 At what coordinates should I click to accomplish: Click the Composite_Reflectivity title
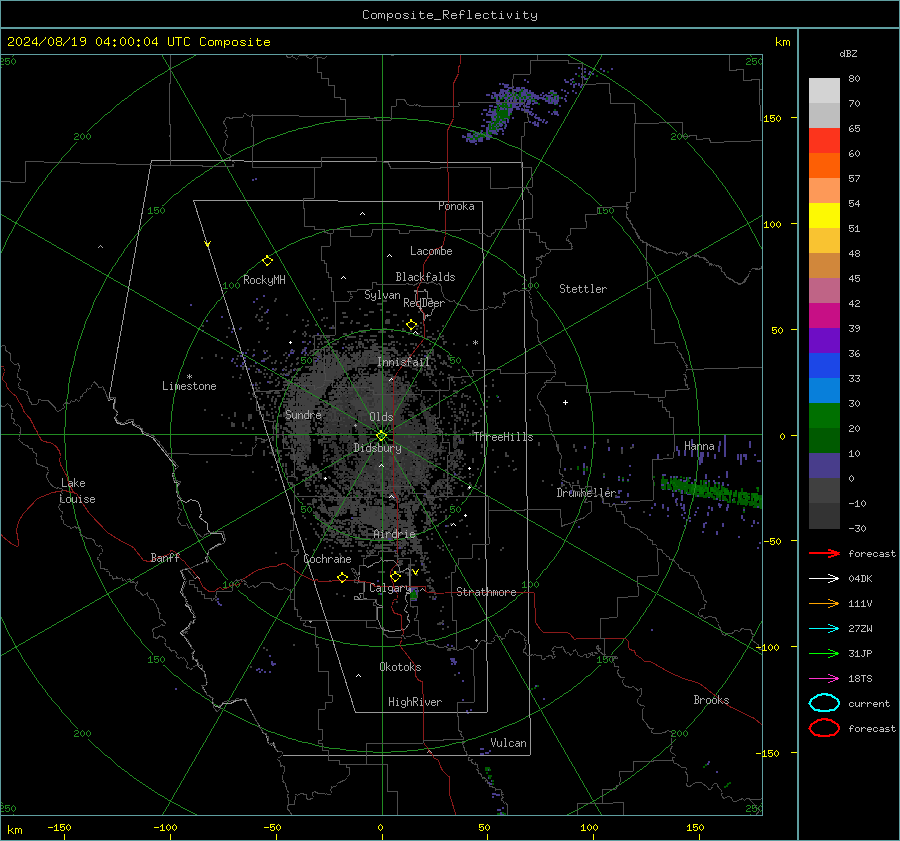click(x=450, y=15)
